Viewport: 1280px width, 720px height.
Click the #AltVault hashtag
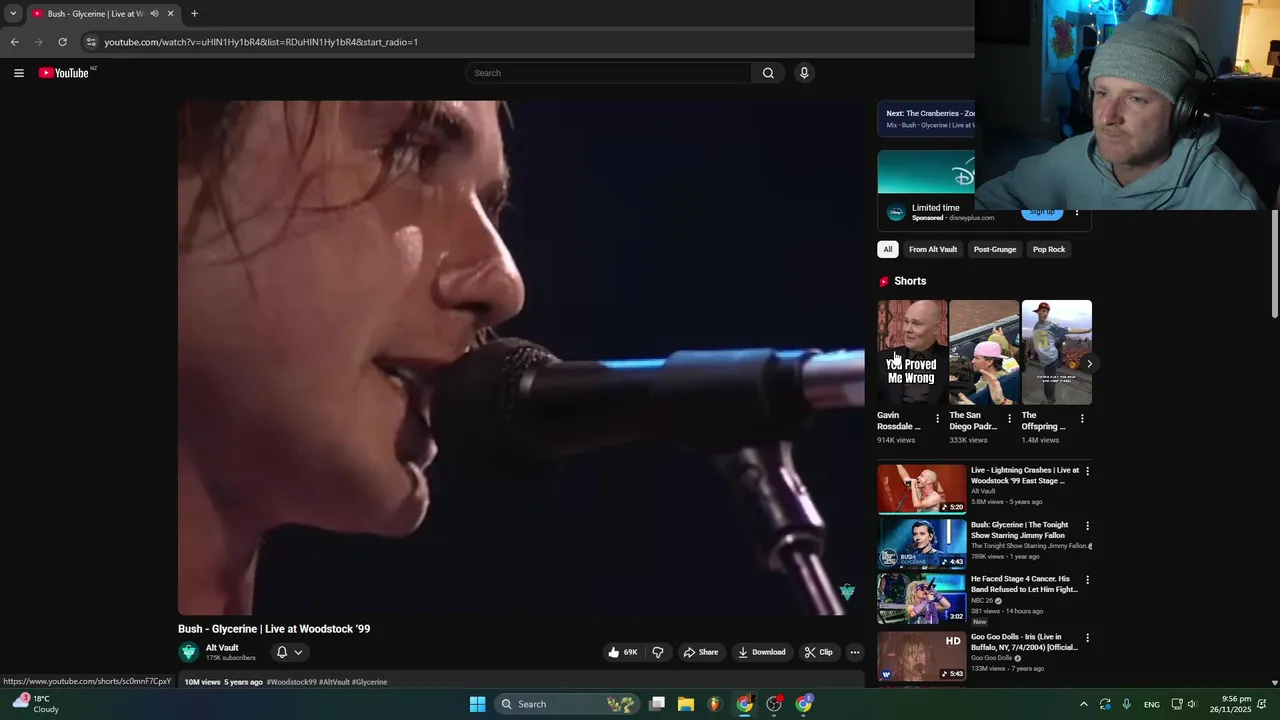pyautogui.click(x=334, y=682)
